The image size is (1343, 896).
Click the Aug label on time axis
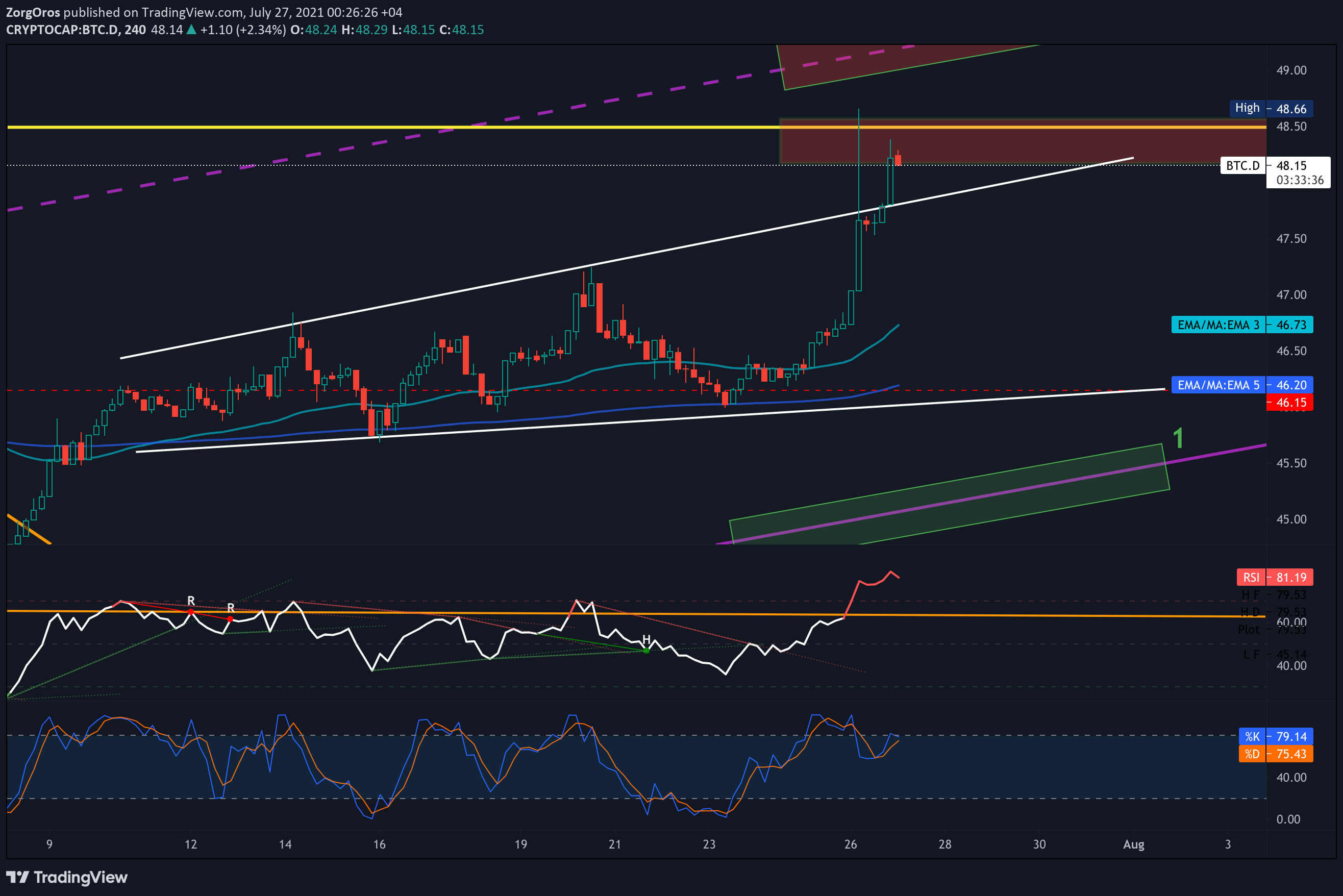tap(1134, 844)
